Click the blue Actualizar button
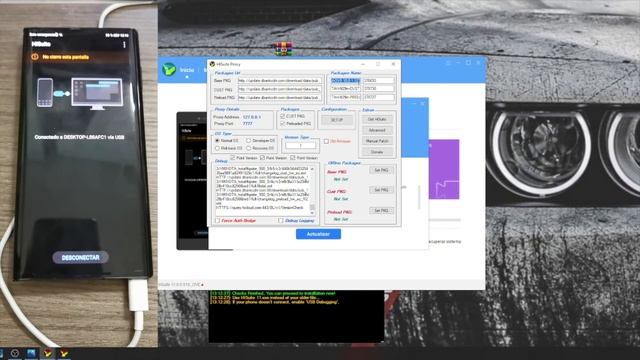640x360 pixels. tap(318, 234)
